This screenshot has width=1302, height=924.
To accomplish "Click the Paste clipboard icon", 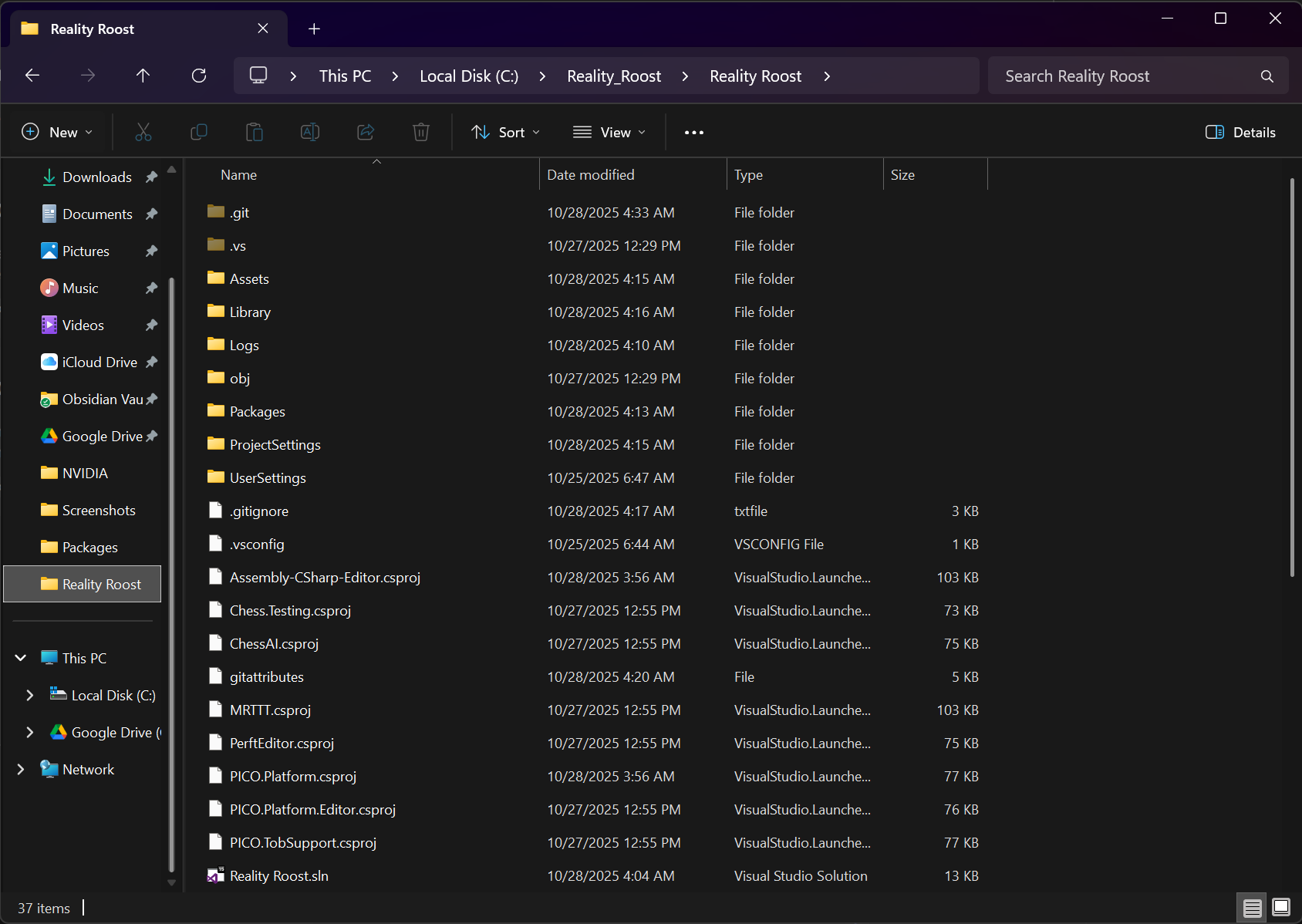I will 255,132.
